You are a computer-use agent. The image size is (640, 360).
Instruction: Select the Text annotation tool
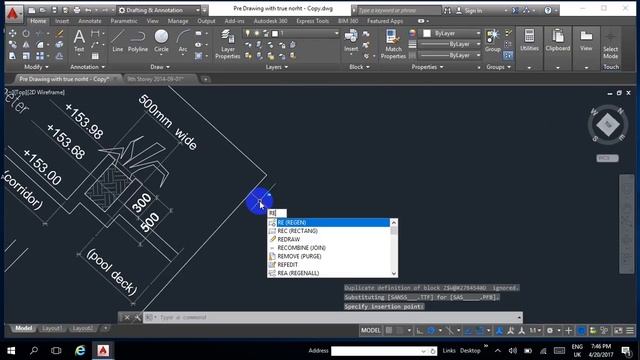tap(79, 41)
